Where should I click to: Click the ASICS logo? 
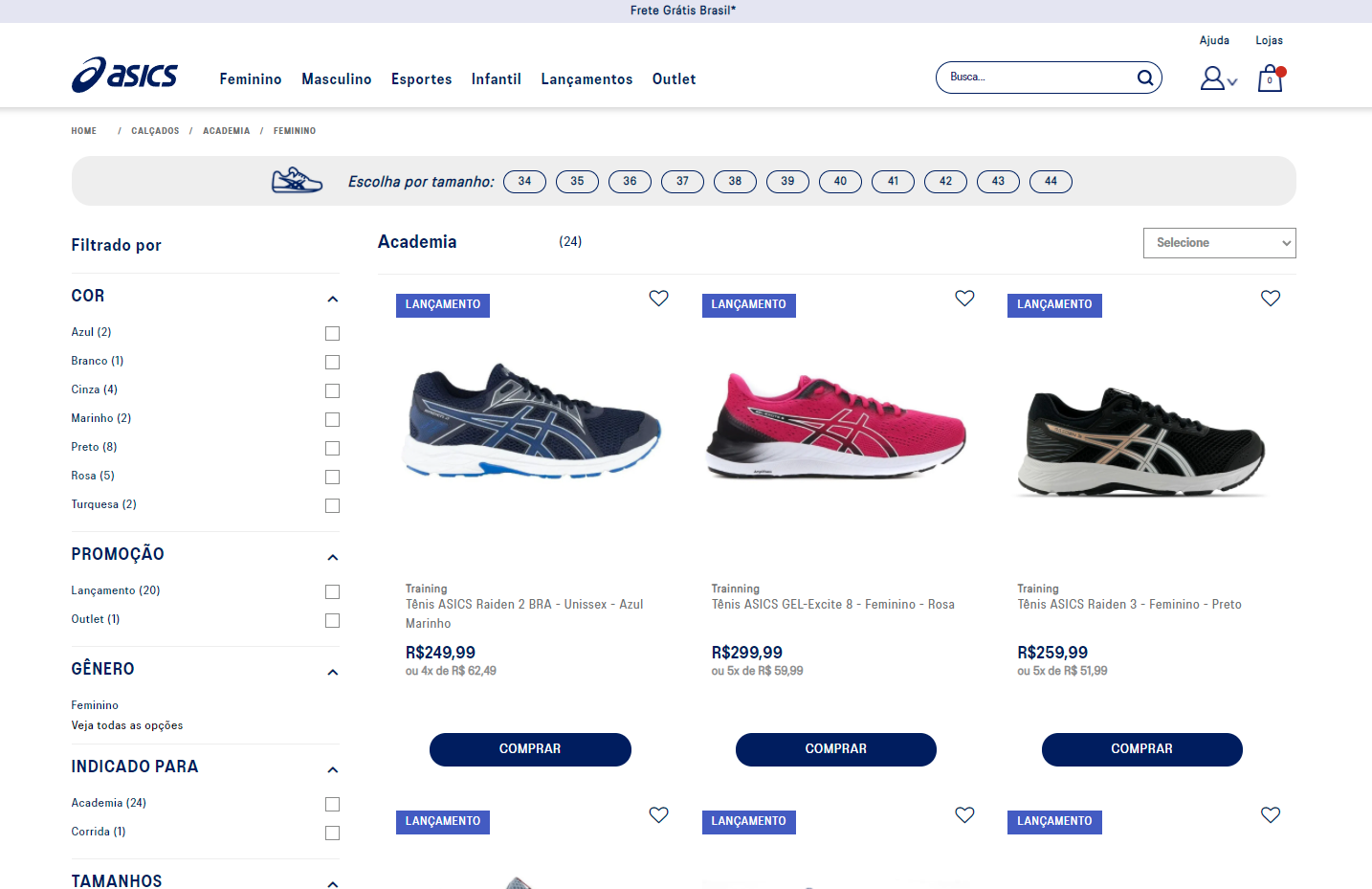click(x=124, y=75)
